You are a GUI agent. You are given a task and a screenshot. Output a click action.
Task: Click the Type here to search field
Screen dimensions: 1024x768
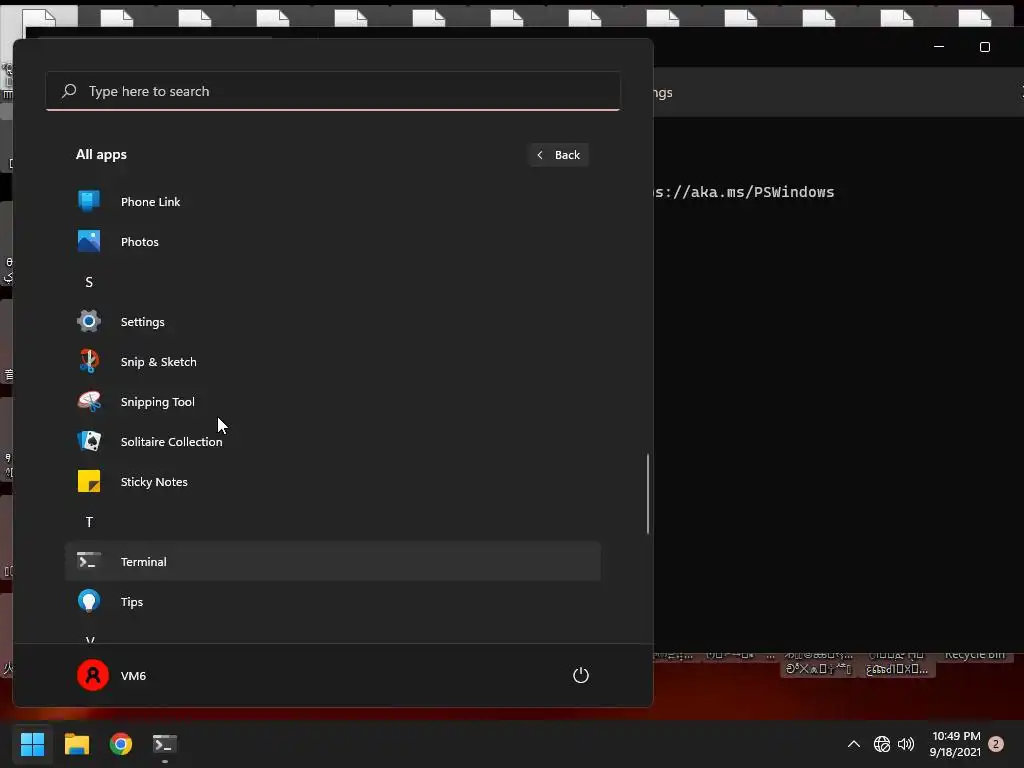(332, 91)
